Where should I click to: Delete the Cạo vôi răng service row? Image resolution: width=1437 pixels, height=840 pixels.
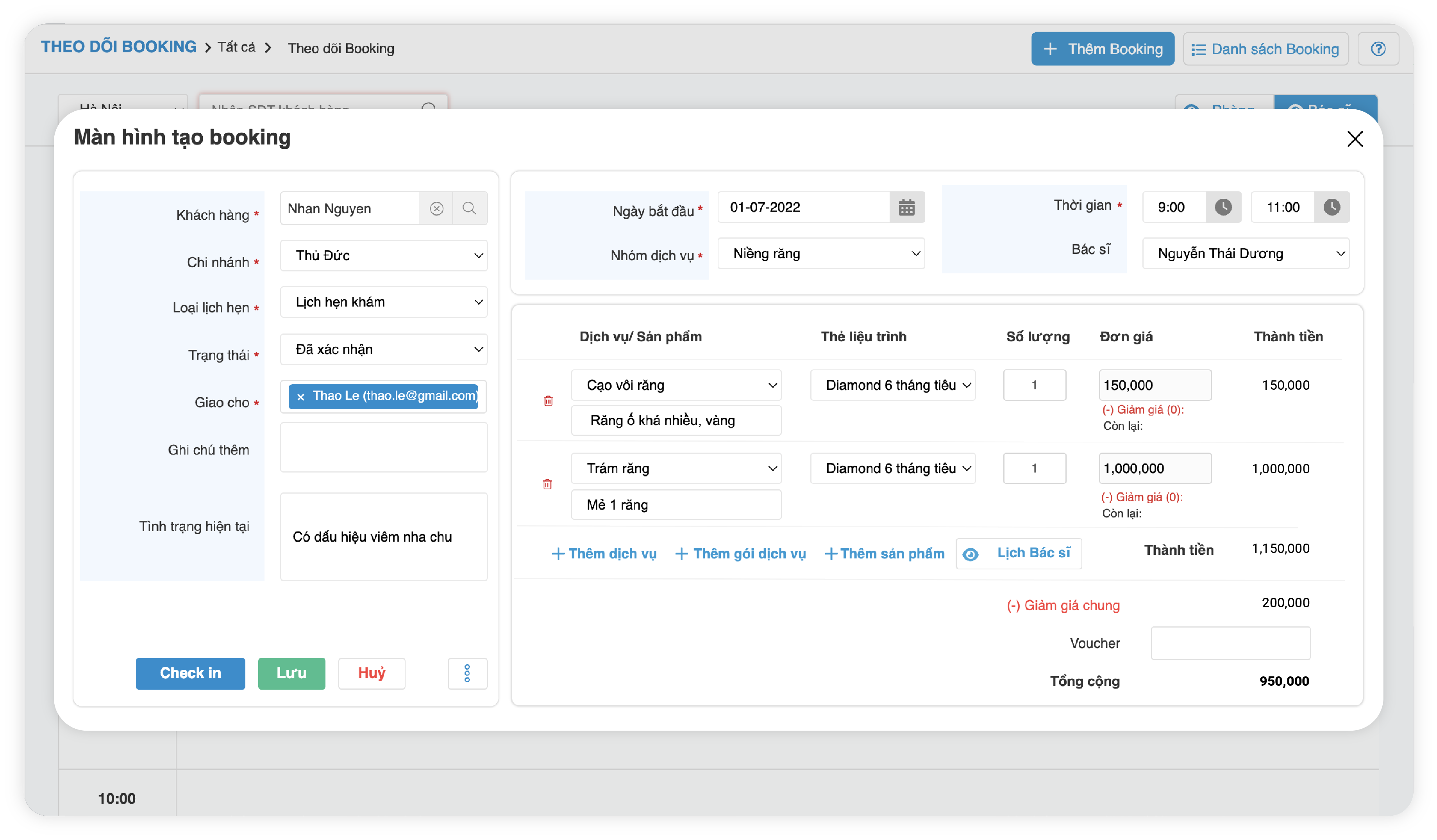[x=548, y=401]
